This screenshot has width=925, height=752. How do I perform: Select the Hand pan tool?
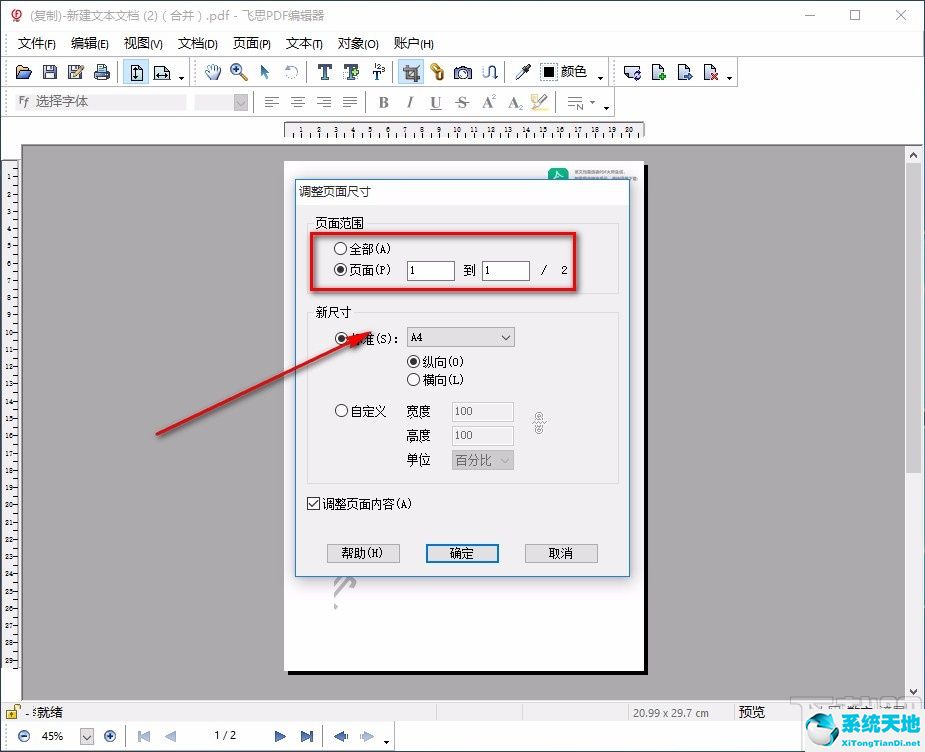(x=212, y=72)
